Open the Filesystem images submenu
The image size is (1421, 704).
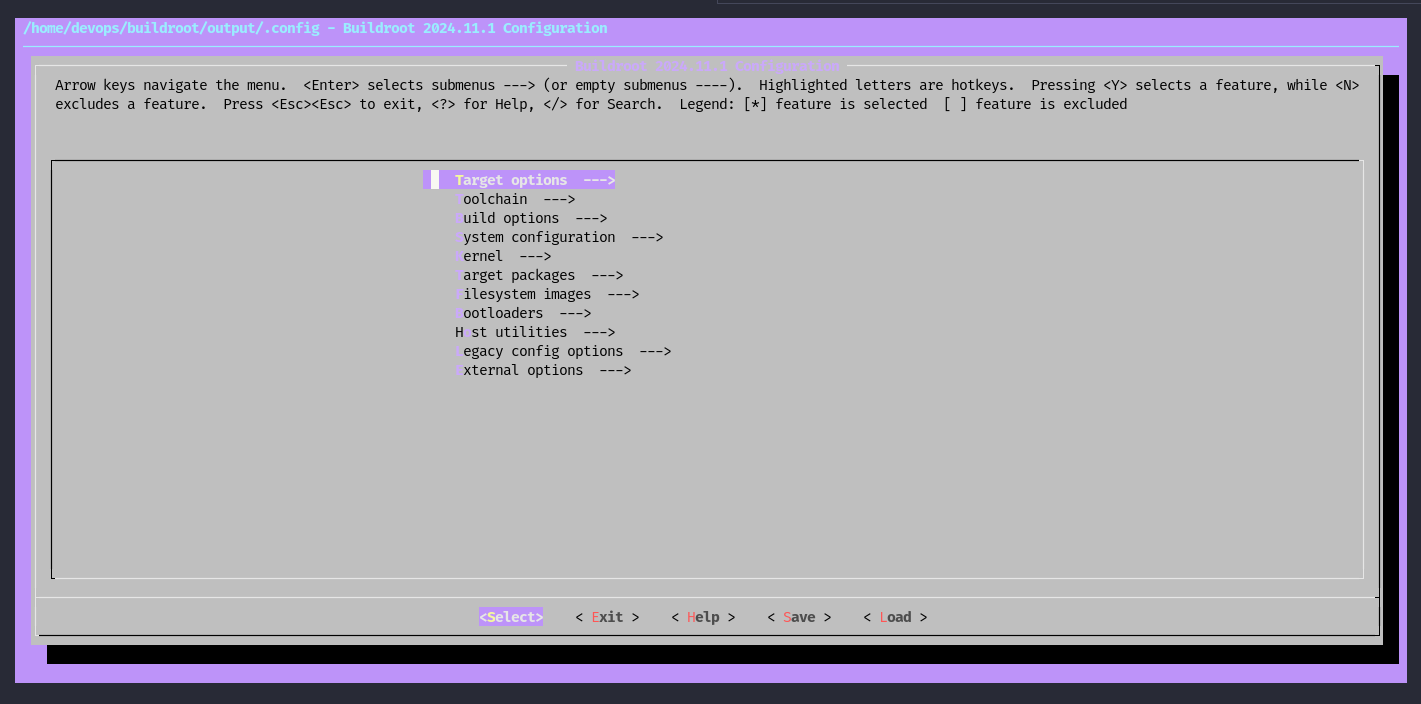pyautogui.click(x=547, y=294)
